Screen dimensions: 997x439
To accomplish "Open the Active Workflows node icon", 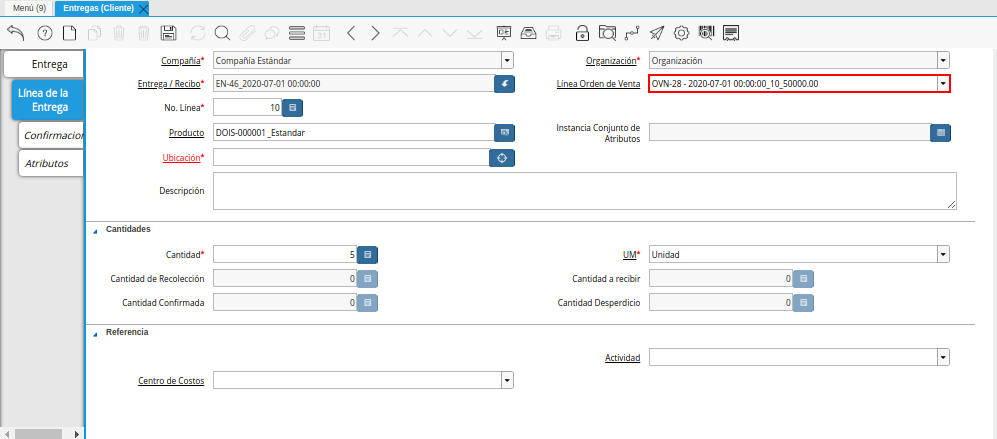I will pyautogui.click(x=631, y=33).
